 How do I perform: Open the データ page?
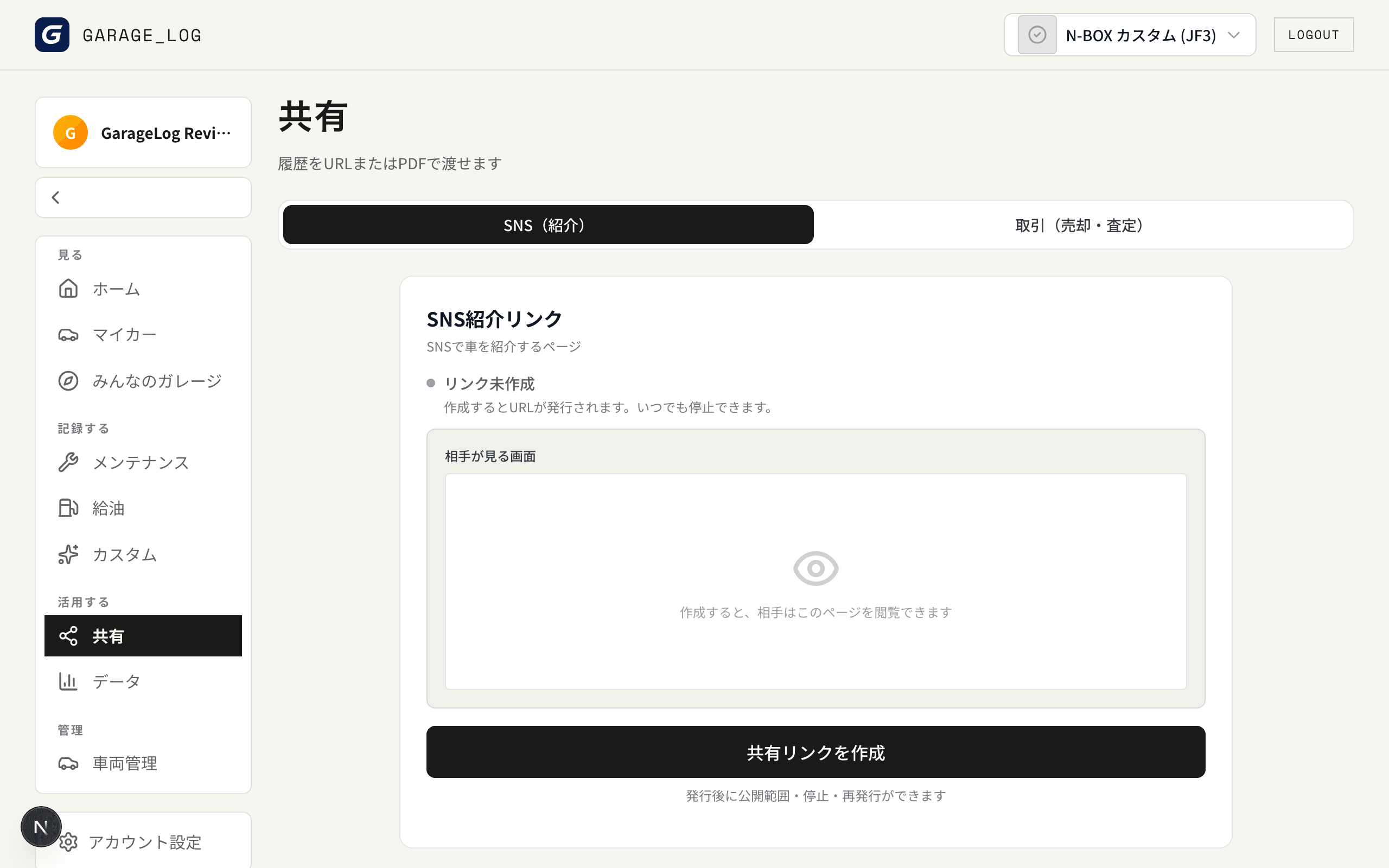pyautogui.click(x=143, y=681)
